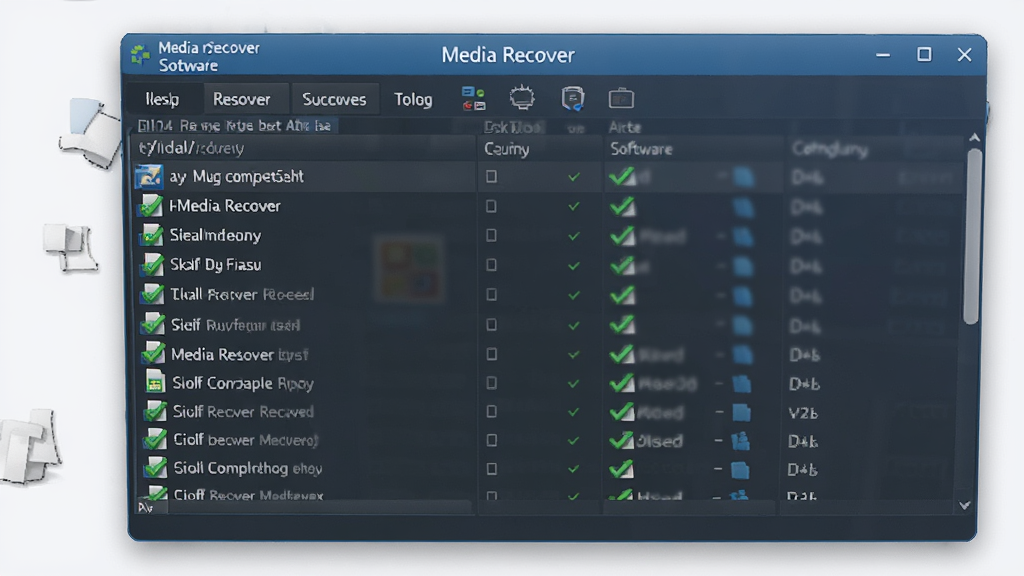
Task: Click the round gear-shaped toolbar icon
Action: (x=522, y=98)
